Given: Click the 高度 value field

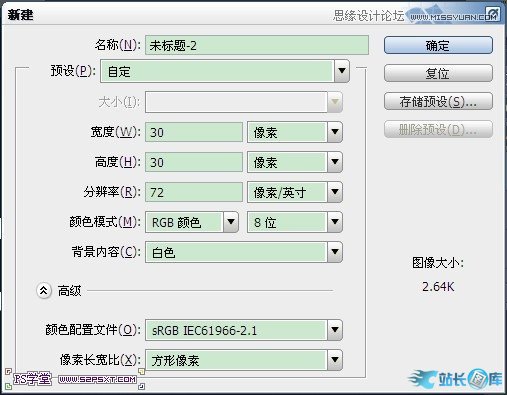Looking at the screenshot, I should 194,162.
